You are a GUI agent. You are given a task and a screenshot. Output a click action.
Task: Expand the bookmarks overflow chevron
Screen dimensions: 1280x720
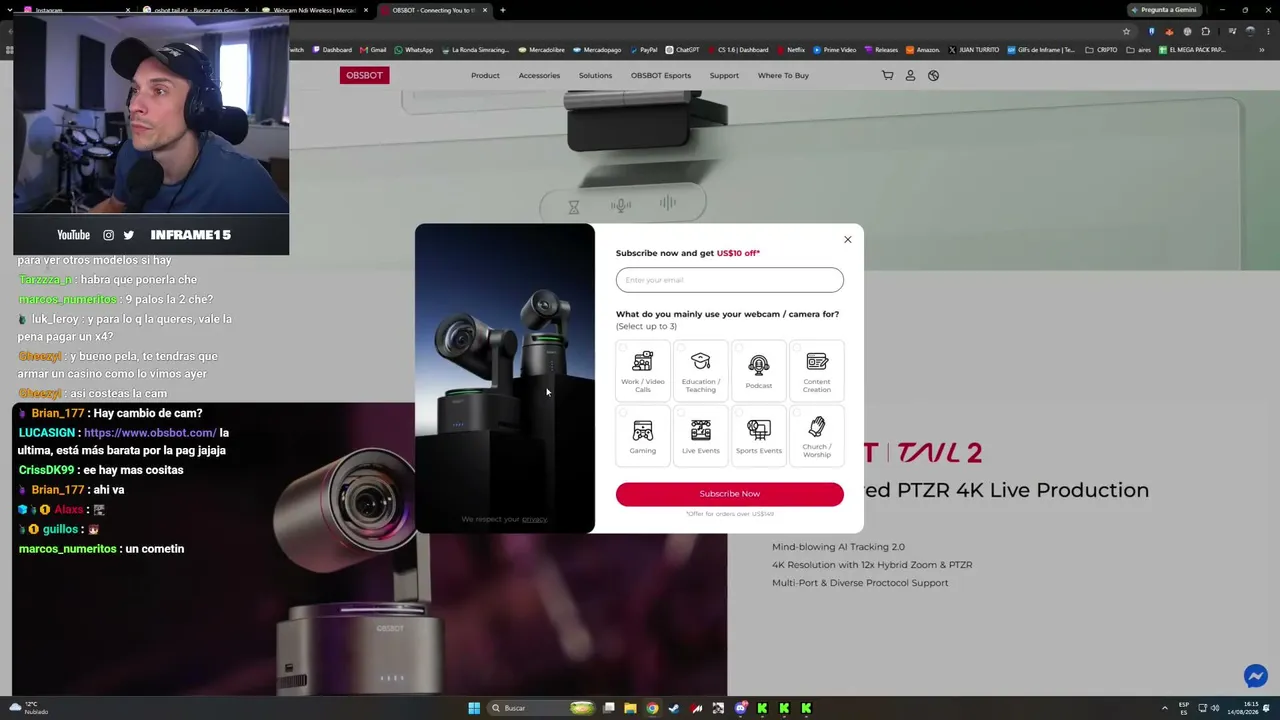coord(1262,50)
